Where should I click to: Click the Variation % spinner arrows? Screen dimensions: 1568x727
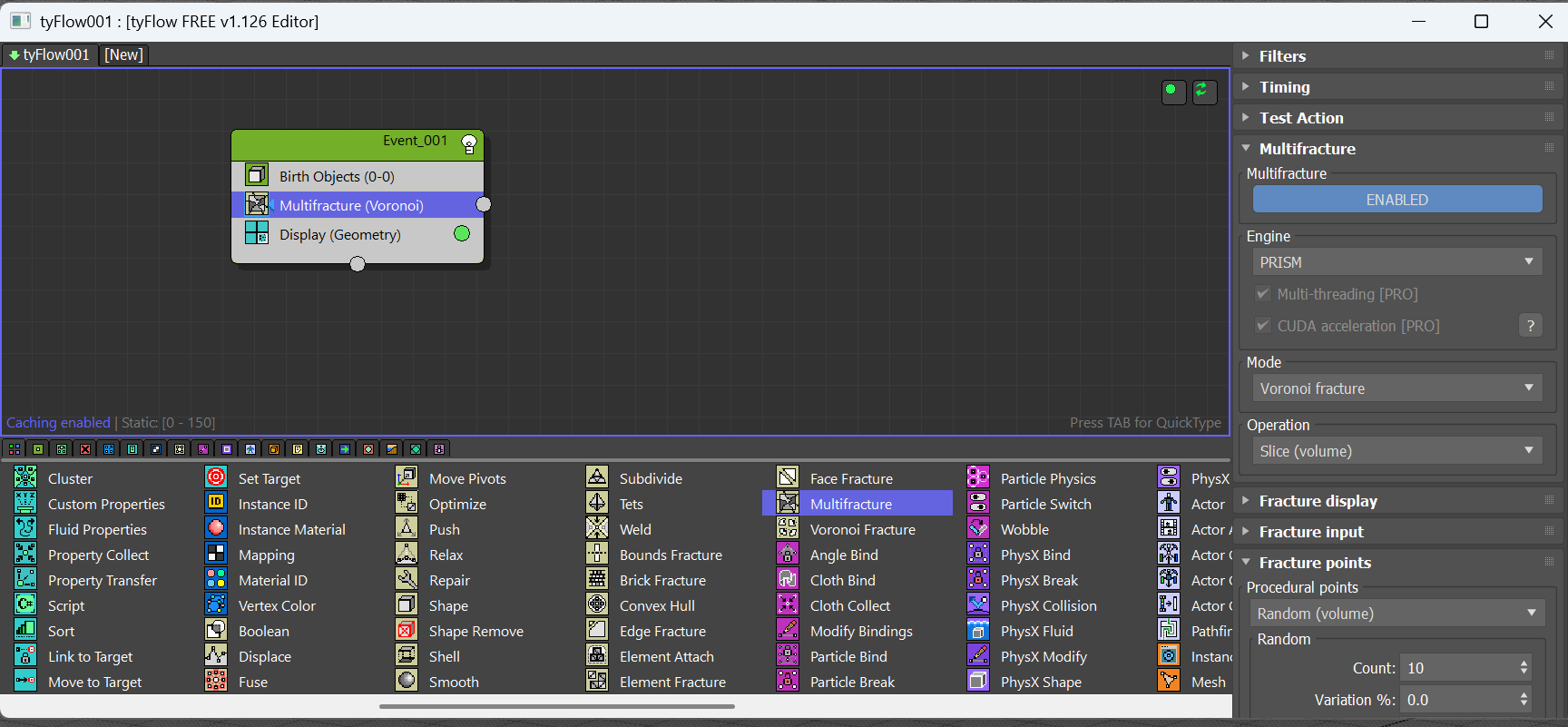[1524, 700]
